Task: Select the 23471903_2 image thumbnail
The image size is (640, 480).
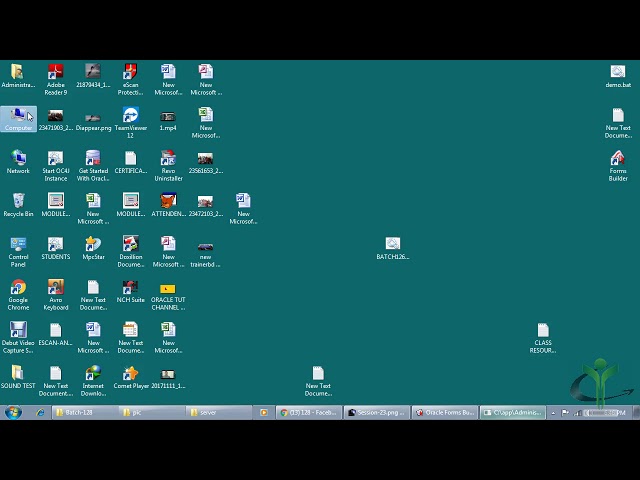Action: pos(56,120)
